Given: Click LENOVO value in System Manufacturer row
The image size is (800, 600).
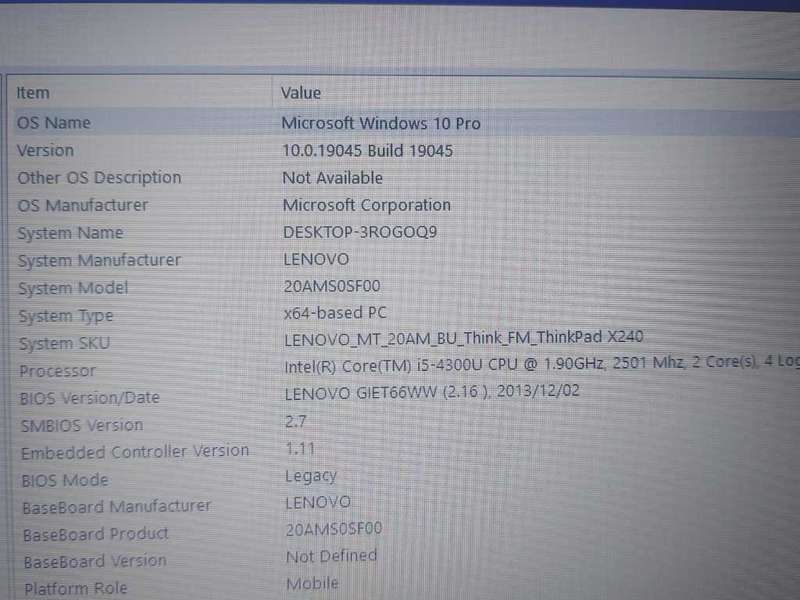Looking at the screenshot, I should (316, 259).
